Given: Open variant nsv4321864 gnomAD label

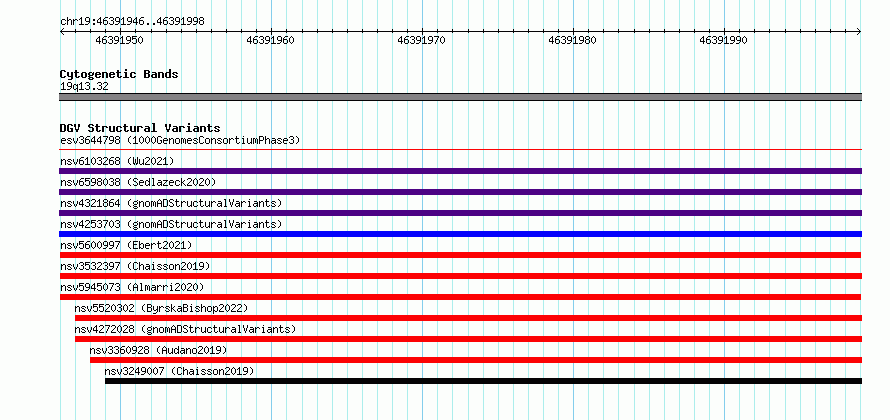Looking at the screenshot, I should (171, 203).
